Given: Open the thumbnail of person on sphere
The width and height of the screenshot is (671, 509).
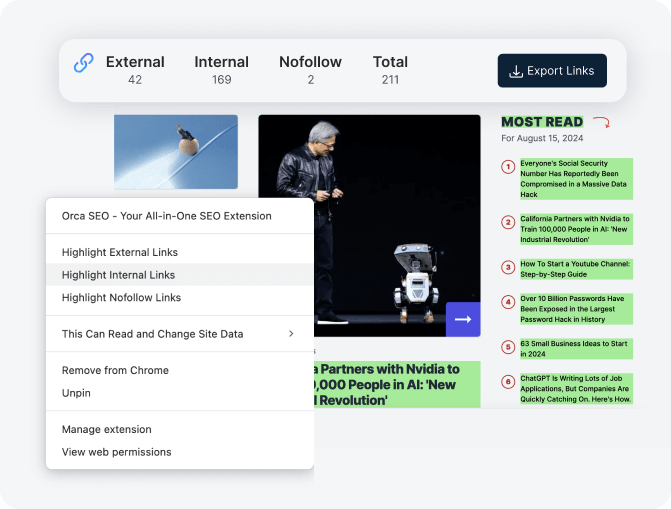Looking at the screenshot, I should [176, 152].
